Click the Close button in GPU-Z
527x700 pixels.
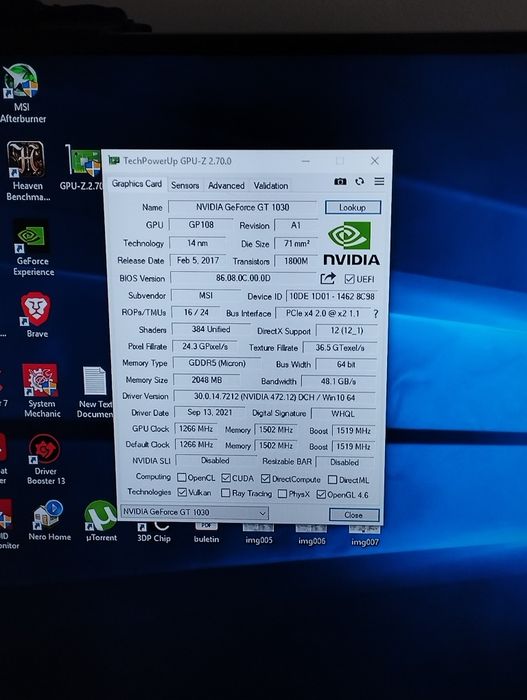pyautogui.click(x=354, y=515)
